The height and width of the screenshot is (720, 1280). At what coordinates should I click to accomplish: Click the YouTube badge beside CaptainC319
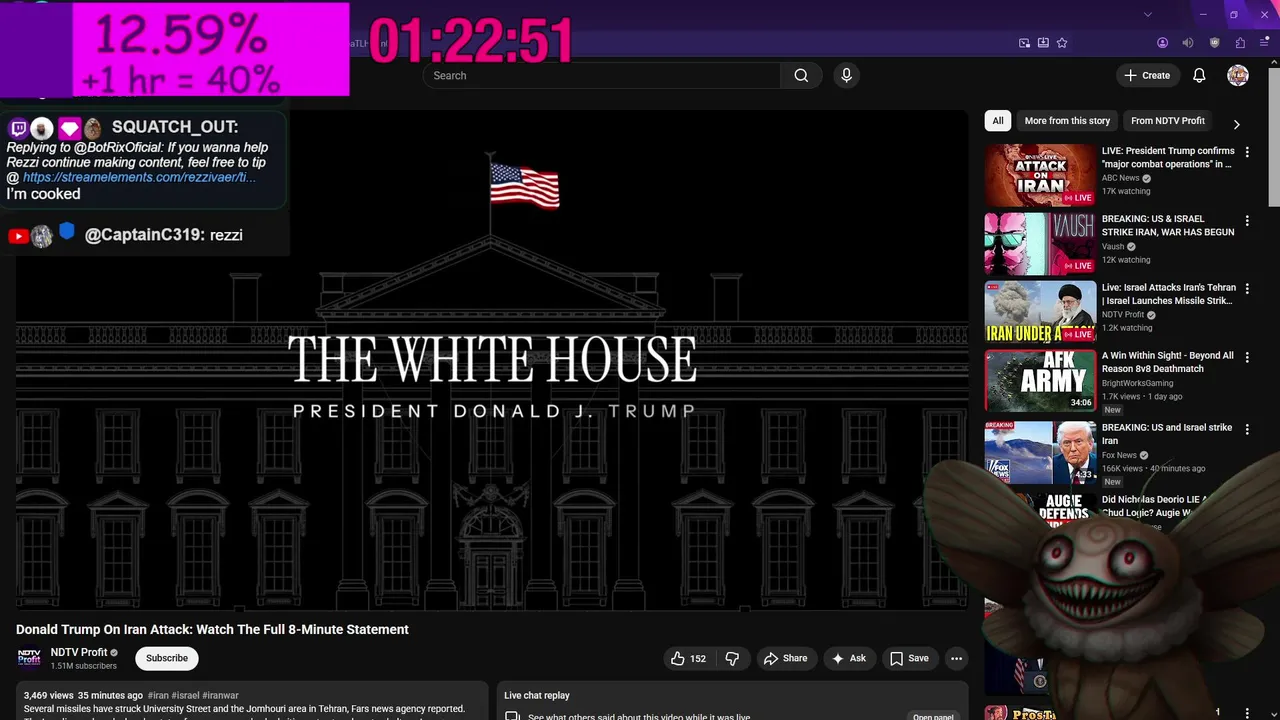coord(18,236)
